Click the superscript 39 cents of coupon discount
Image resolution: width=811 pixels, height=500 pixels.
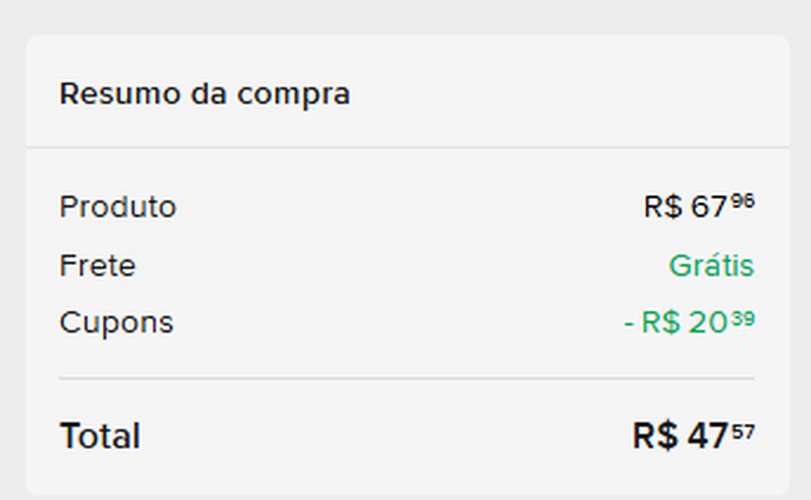(742, 318)
